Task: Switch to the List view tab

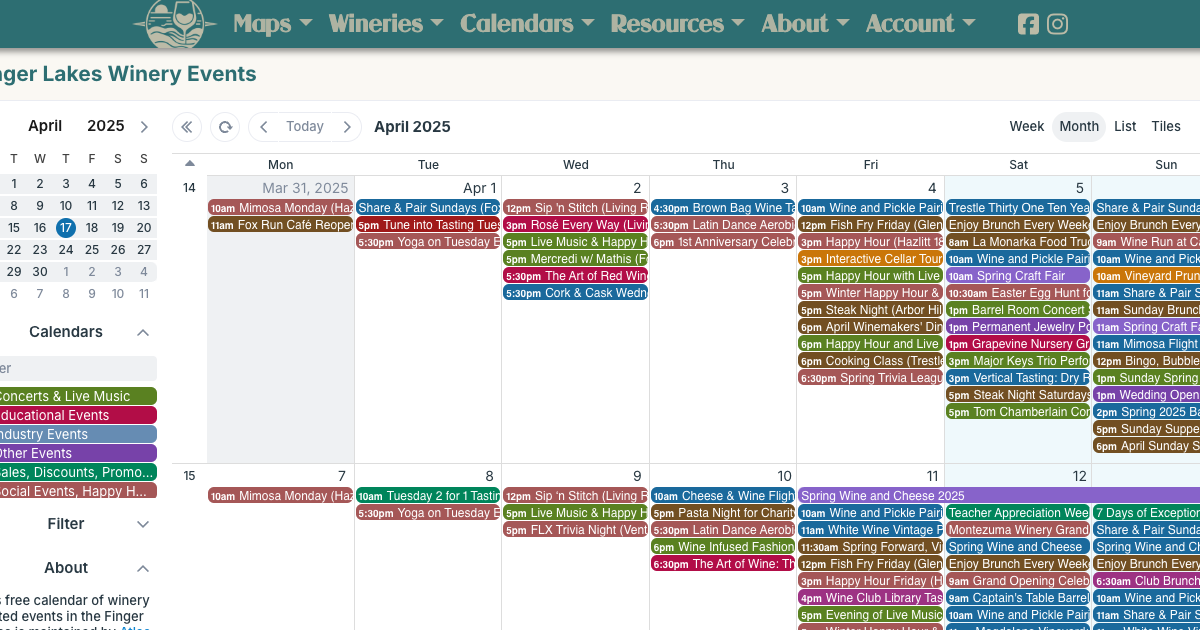Action: pos(1125,127)
